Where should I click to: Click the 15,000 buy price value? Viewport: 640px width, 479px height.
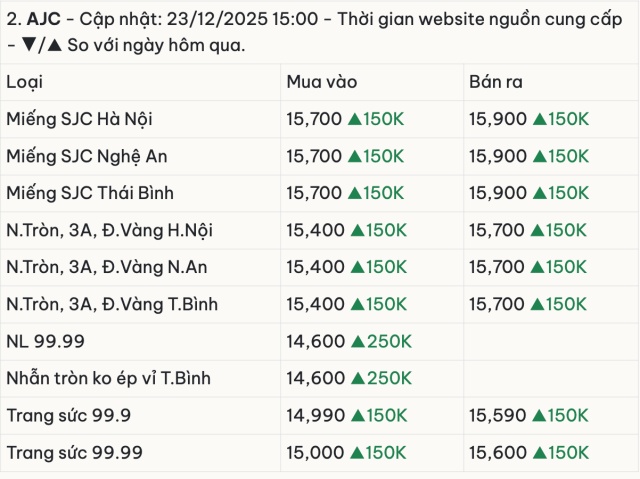pyautogui.click(x=314, y=453)
